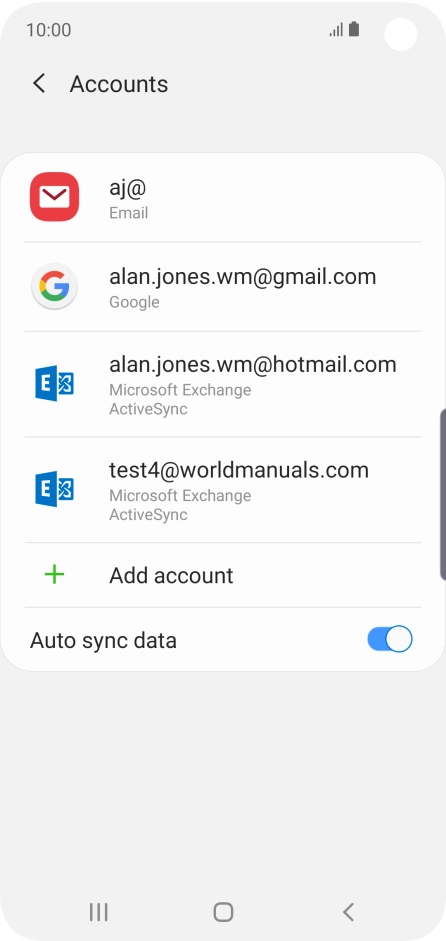Tap the Google logo icon
Viewport: 446px width, 941px height.
tap(54, 286)
